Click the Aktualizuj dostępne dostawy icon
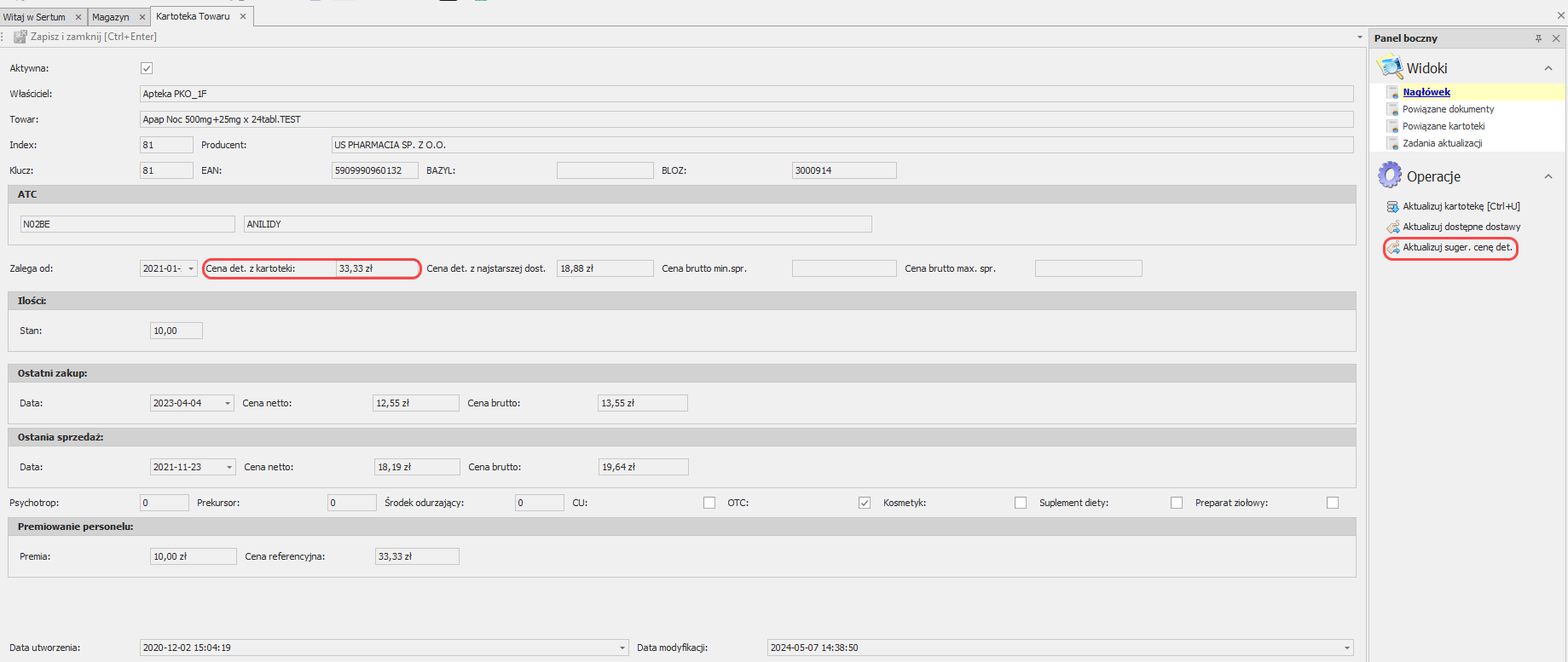The width and height of the screenshot is (1568, 662). click(x=1392, y=227)
